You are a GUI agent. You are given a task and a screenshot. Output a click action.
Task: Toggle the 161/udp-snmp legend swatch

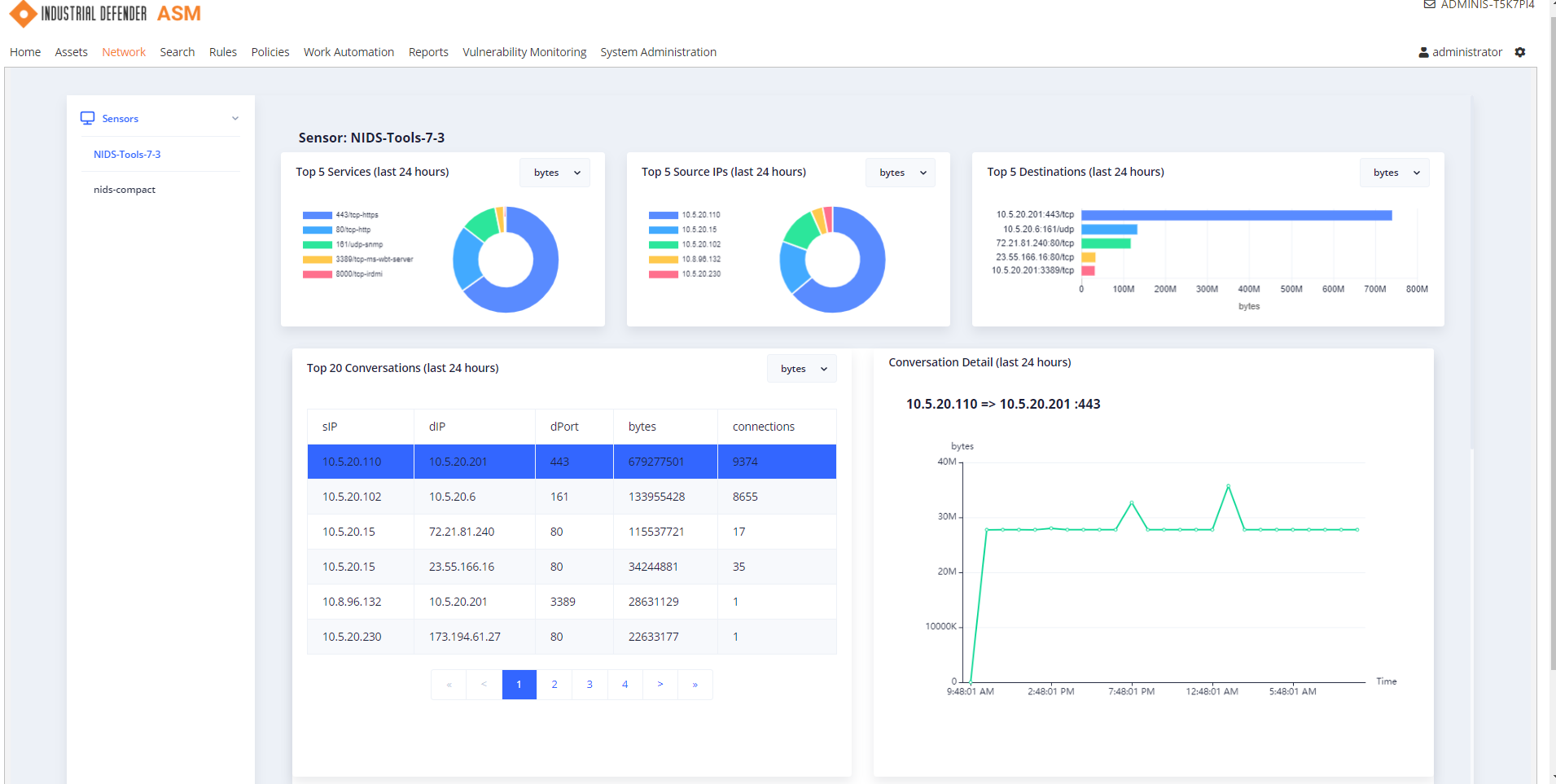point(318,245)
